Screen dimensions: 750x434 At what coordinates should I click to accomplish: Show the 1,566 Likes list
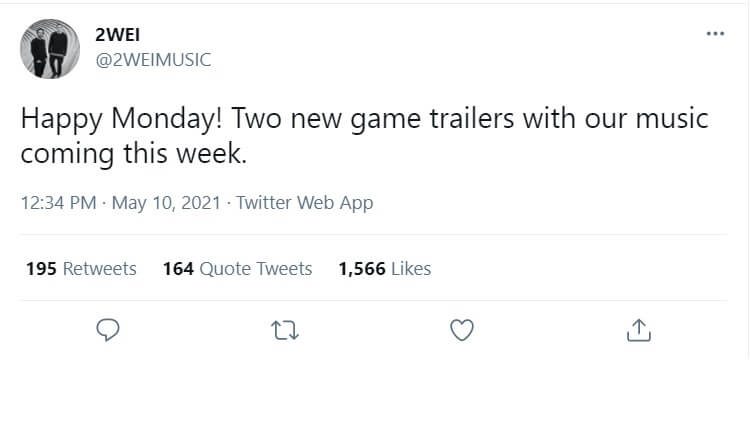click(x=385, y=268)
